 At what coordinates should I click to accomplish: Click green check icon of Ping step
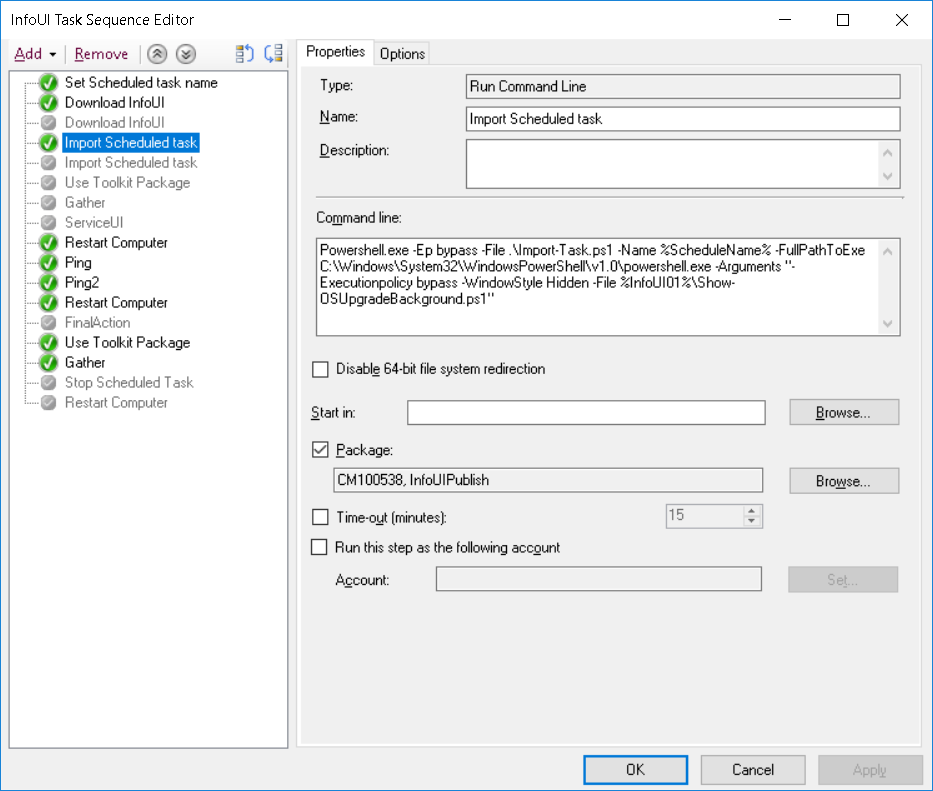click(x=49, y=263)
